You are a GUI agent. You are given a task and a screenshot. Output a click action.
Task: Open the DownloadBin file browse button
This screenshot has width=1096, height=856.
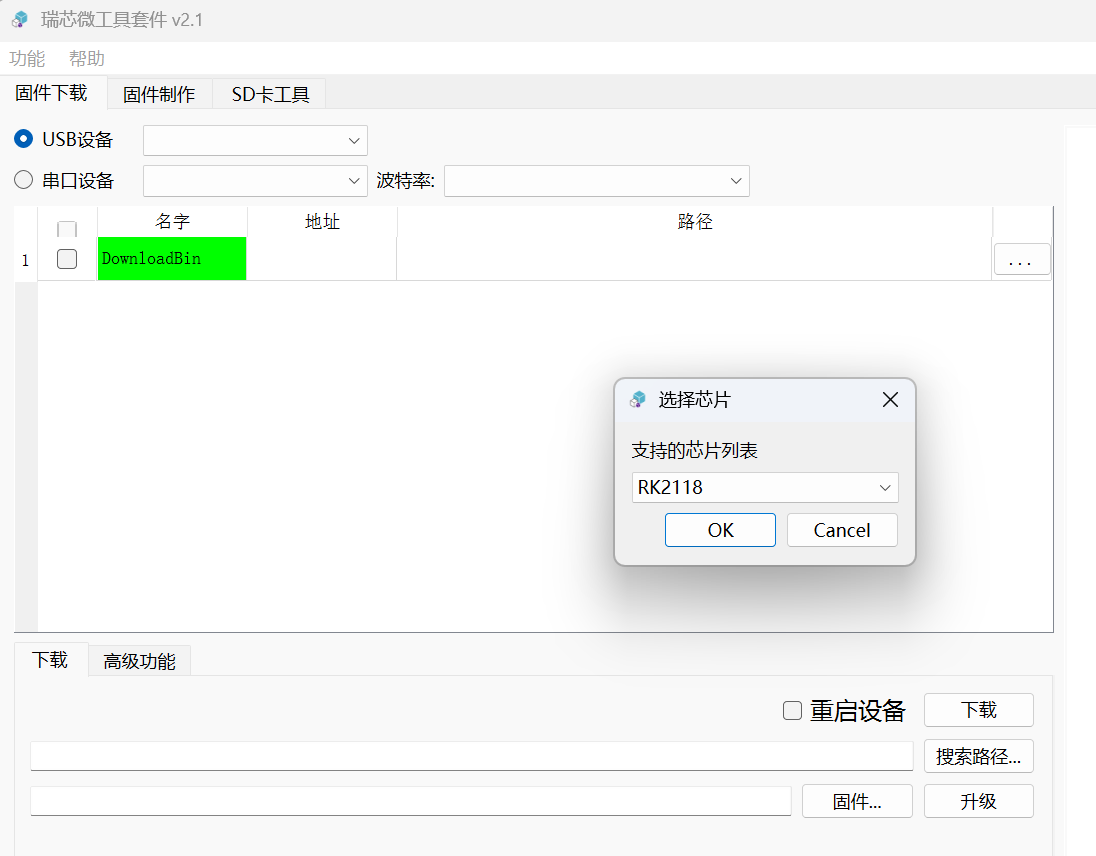click(x=1021, y=259)
